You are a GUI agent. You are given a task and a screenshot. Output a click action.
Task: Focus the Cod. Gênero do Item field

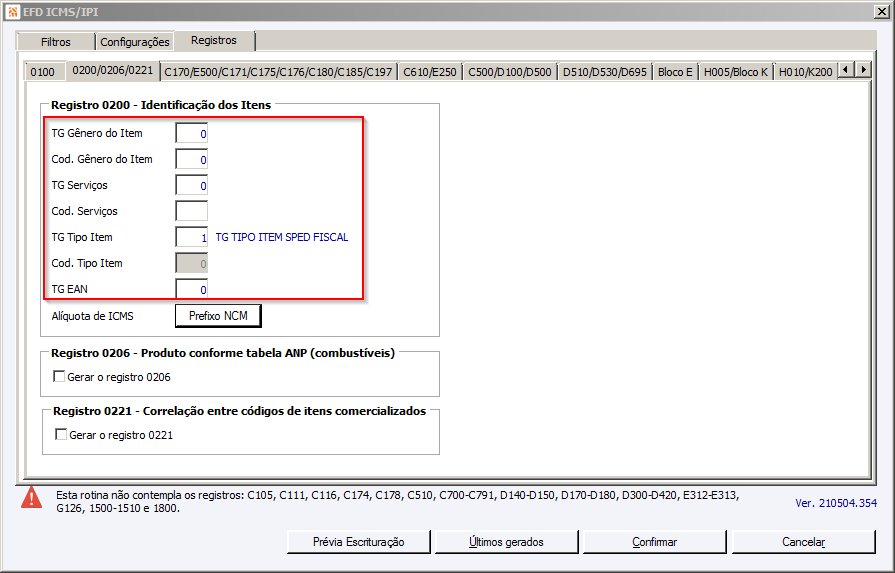pos(191,159)
